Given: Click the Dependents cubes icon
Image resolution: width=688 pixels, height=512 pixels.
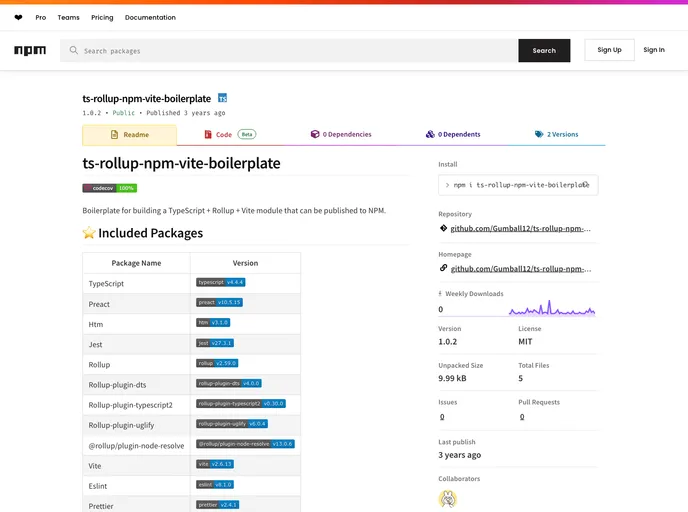Looking at the screenshot, I should point(430,134).
